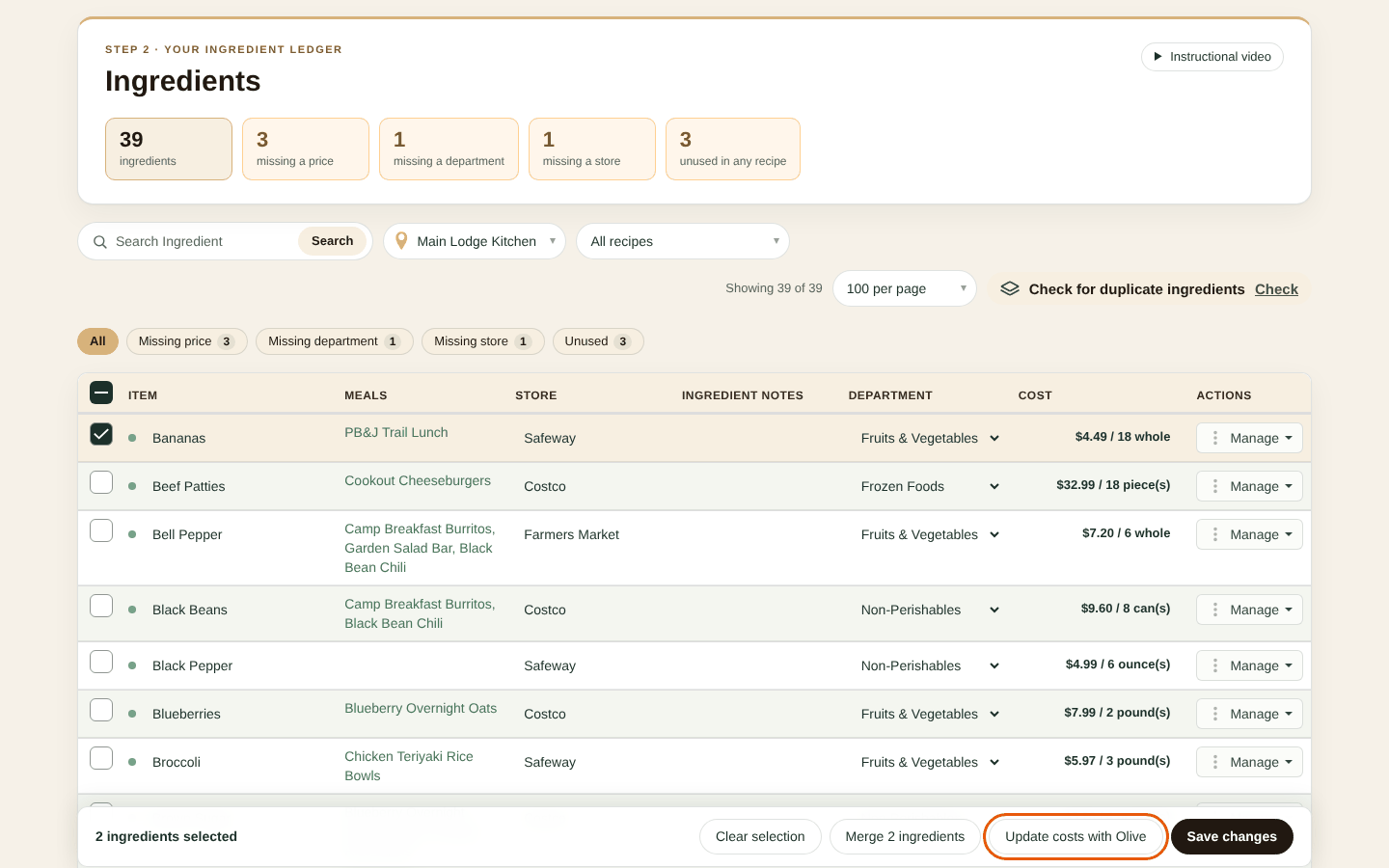Filter by Missing department tab
The height and width of the screenshot is (868, 1389).
coord(335,341)
